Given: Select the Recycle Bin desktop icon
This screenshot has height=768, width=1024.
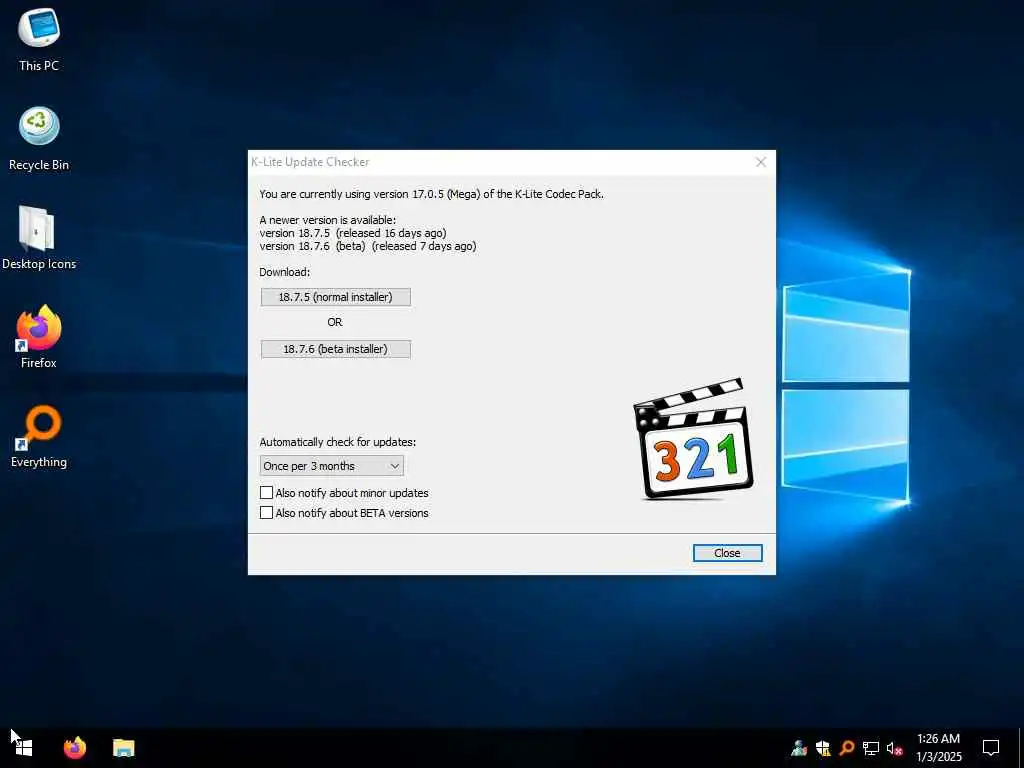Looking at the screenshot, I should [x=39, y=139].
